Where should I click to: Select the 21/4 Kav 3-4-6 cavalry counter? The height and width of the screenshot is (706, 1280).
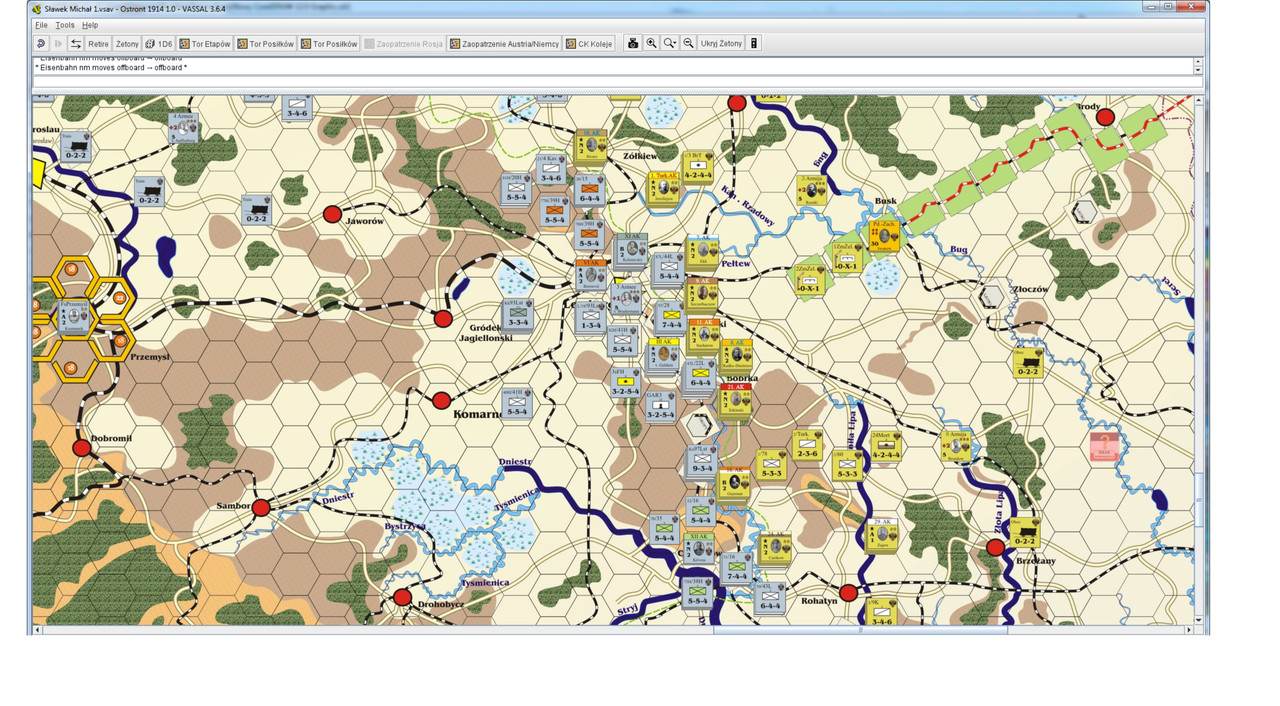552,167
